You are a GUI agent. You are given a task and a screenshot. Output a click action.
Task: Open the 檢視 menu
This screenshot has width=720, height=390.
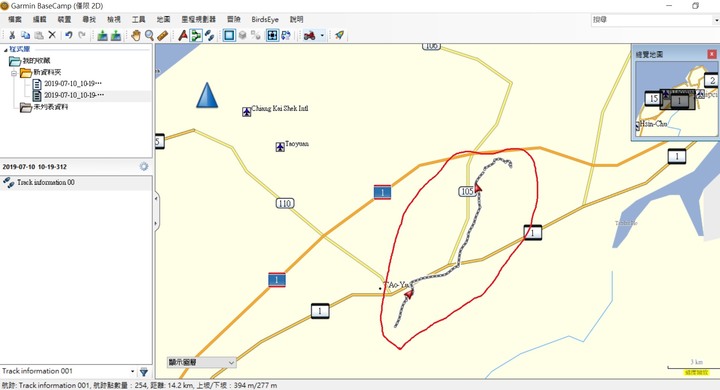(114, 19)
